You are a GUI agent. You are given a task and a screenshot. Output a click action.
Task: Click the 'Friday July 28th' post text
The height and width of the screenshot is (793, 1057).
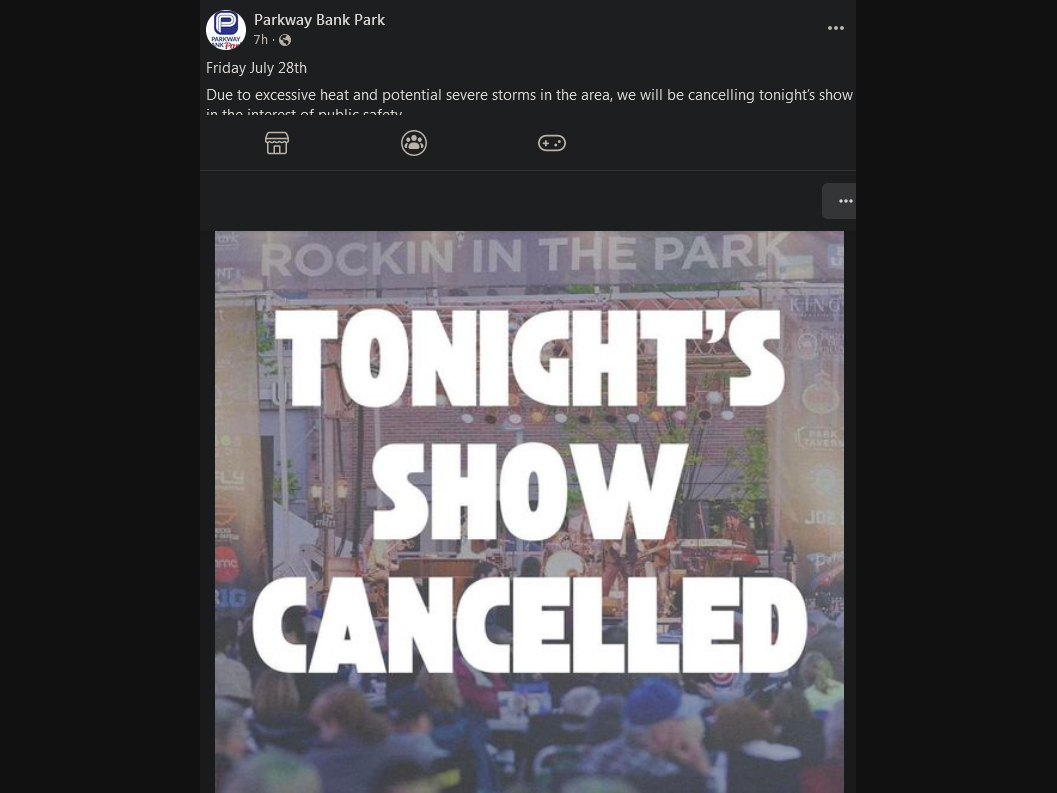256,68
